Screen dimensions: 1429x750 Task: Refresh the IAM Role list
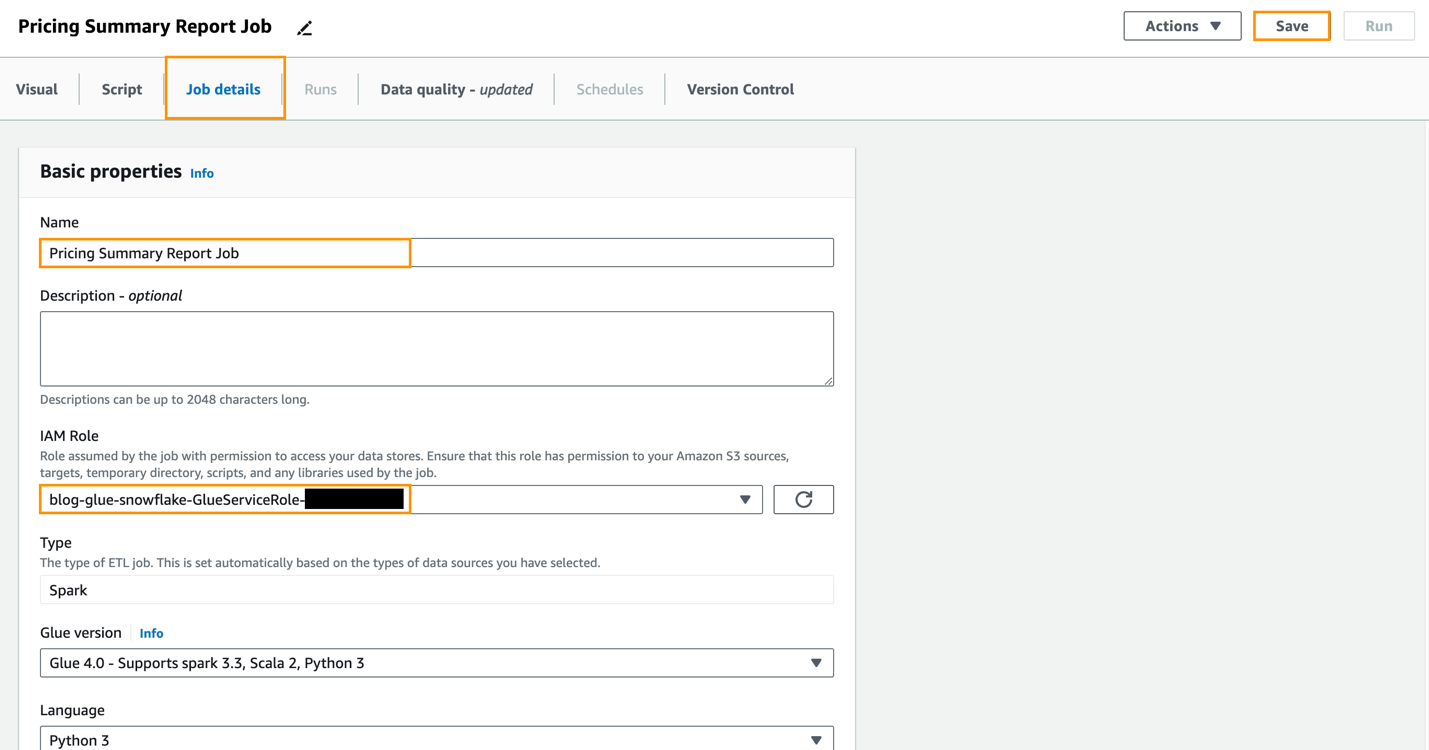[x=803, y=499]
